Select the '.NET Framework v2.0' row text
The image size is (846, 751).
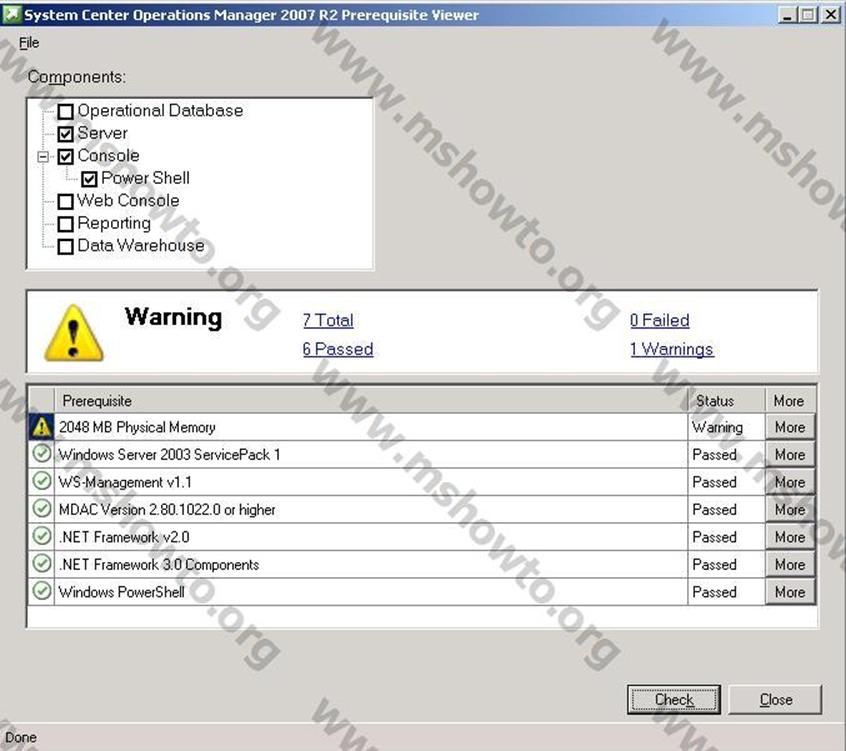click(x=124, y=537)
